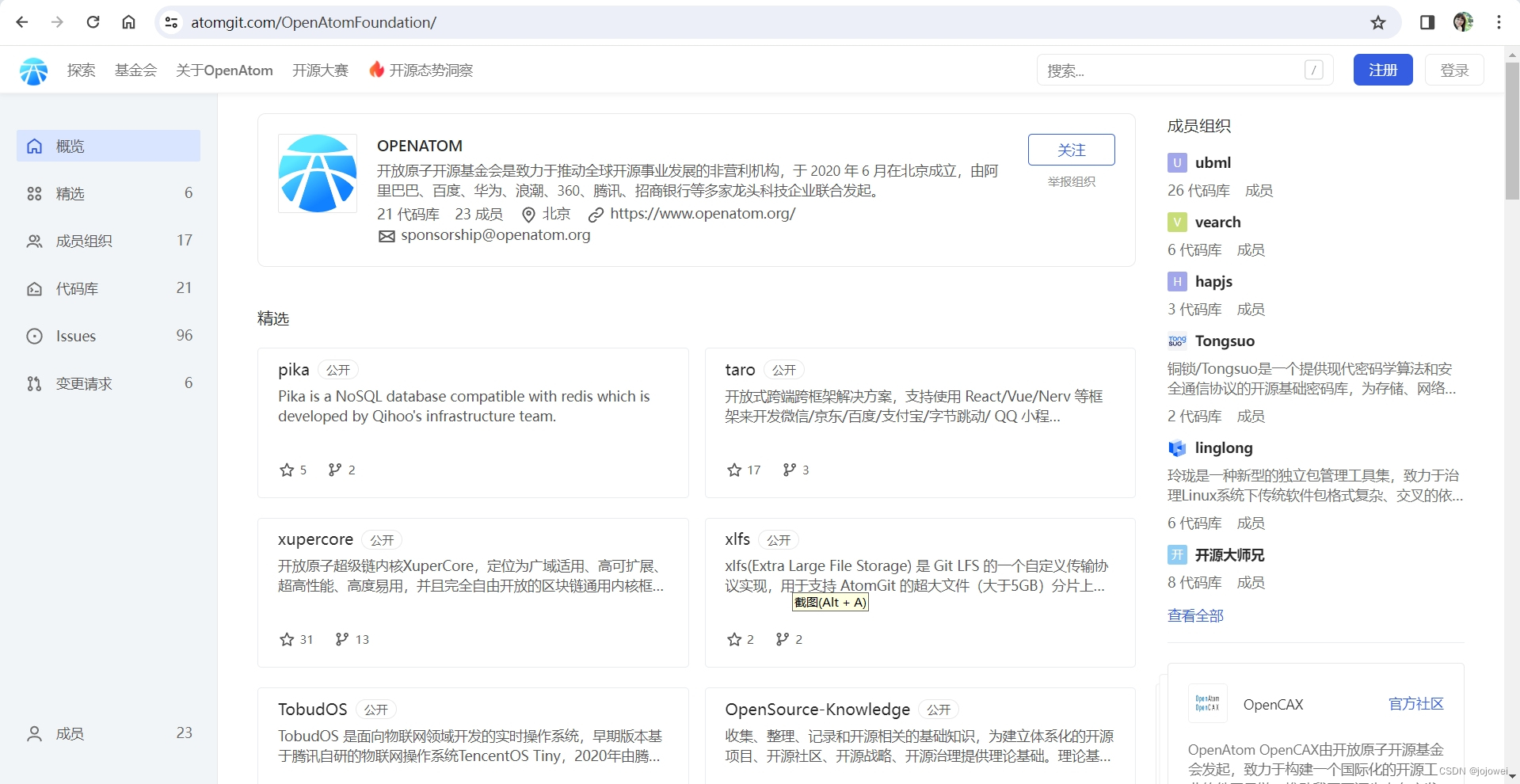The width and height of the screenshot is (1520, 784).
Task: Click the hapjs organization avatar icon
Action: click(x=1177, y=281)
